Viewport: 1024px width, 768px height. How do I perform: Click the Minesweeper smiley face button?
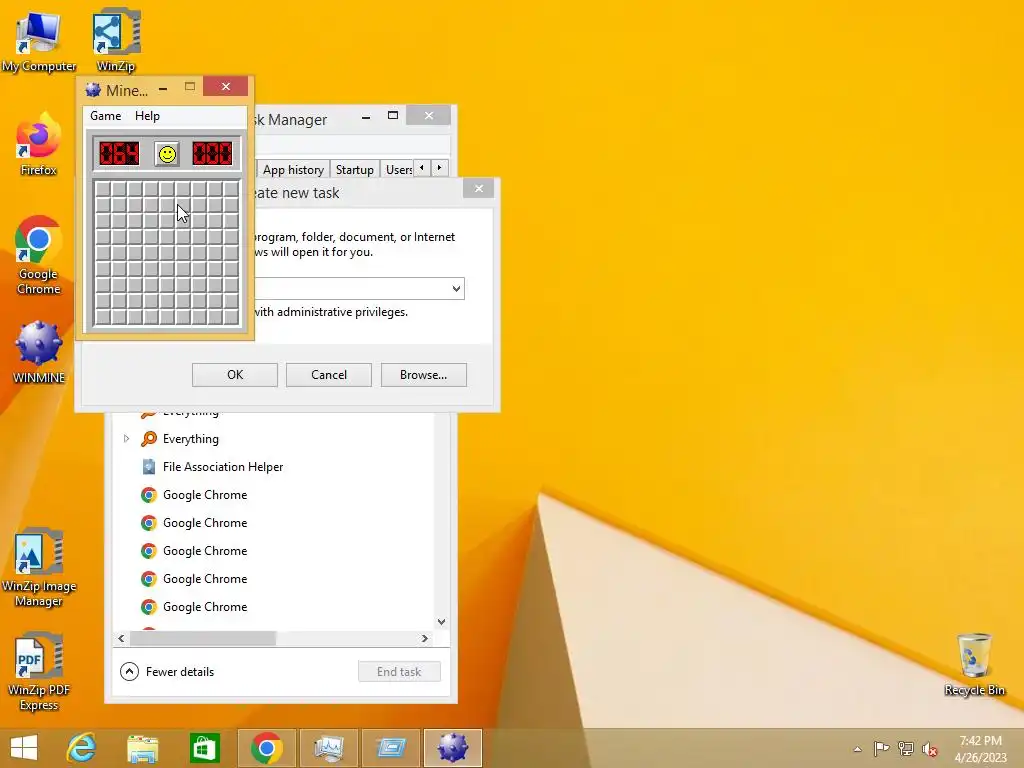pos(167,154)
